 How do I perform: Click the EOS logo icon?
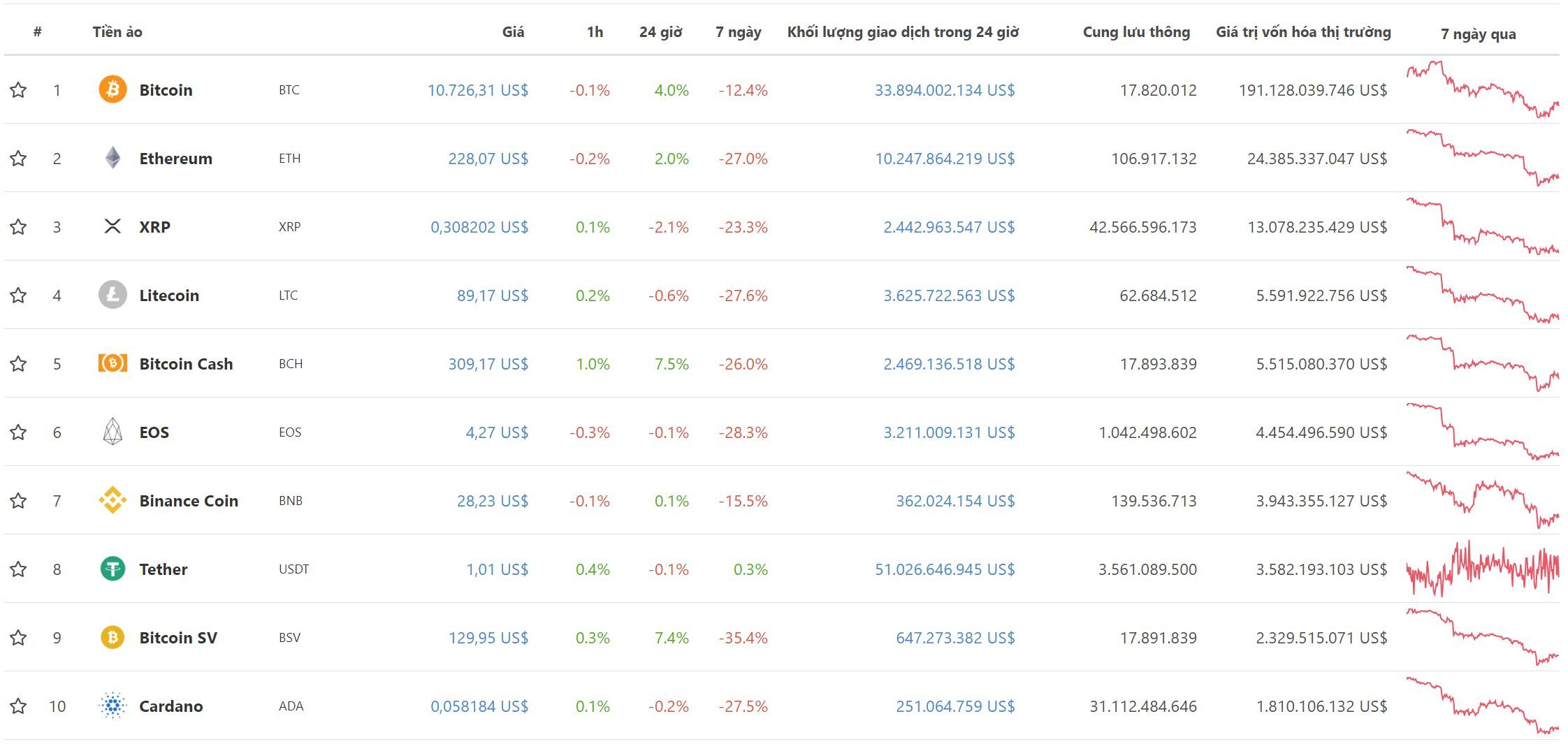point(112,432)
